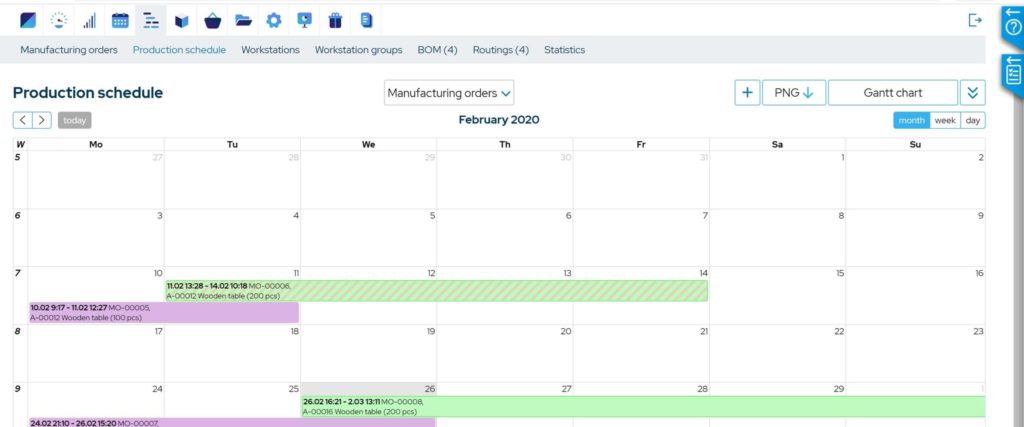Open MO-00006 striped green schedule bar
The width and height of the screenshot is (1024, 427).
coord(436,291)
